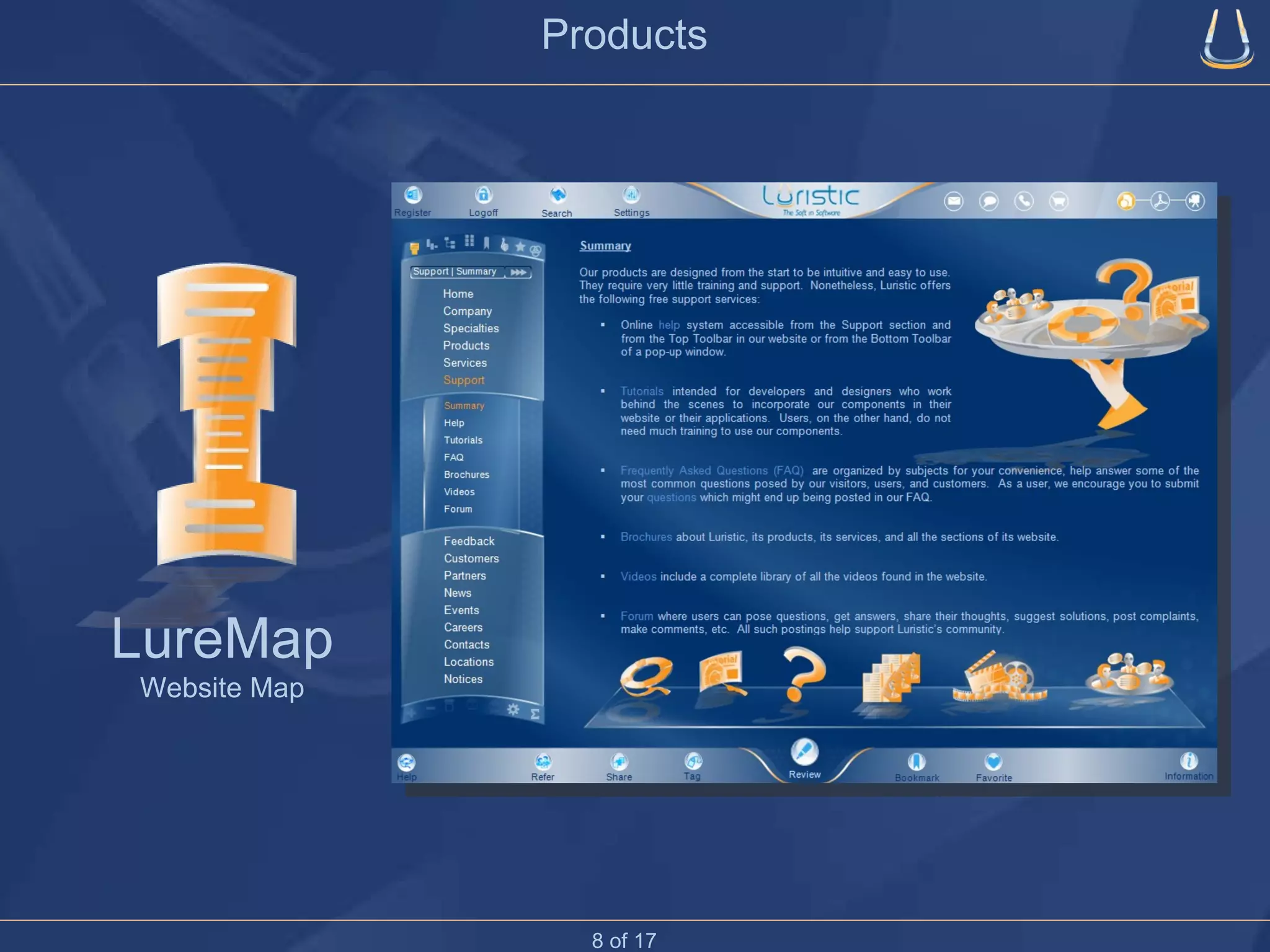Click the email envelope icon
The width and height of the screenshot is (1270, 952).
[954, 201]
